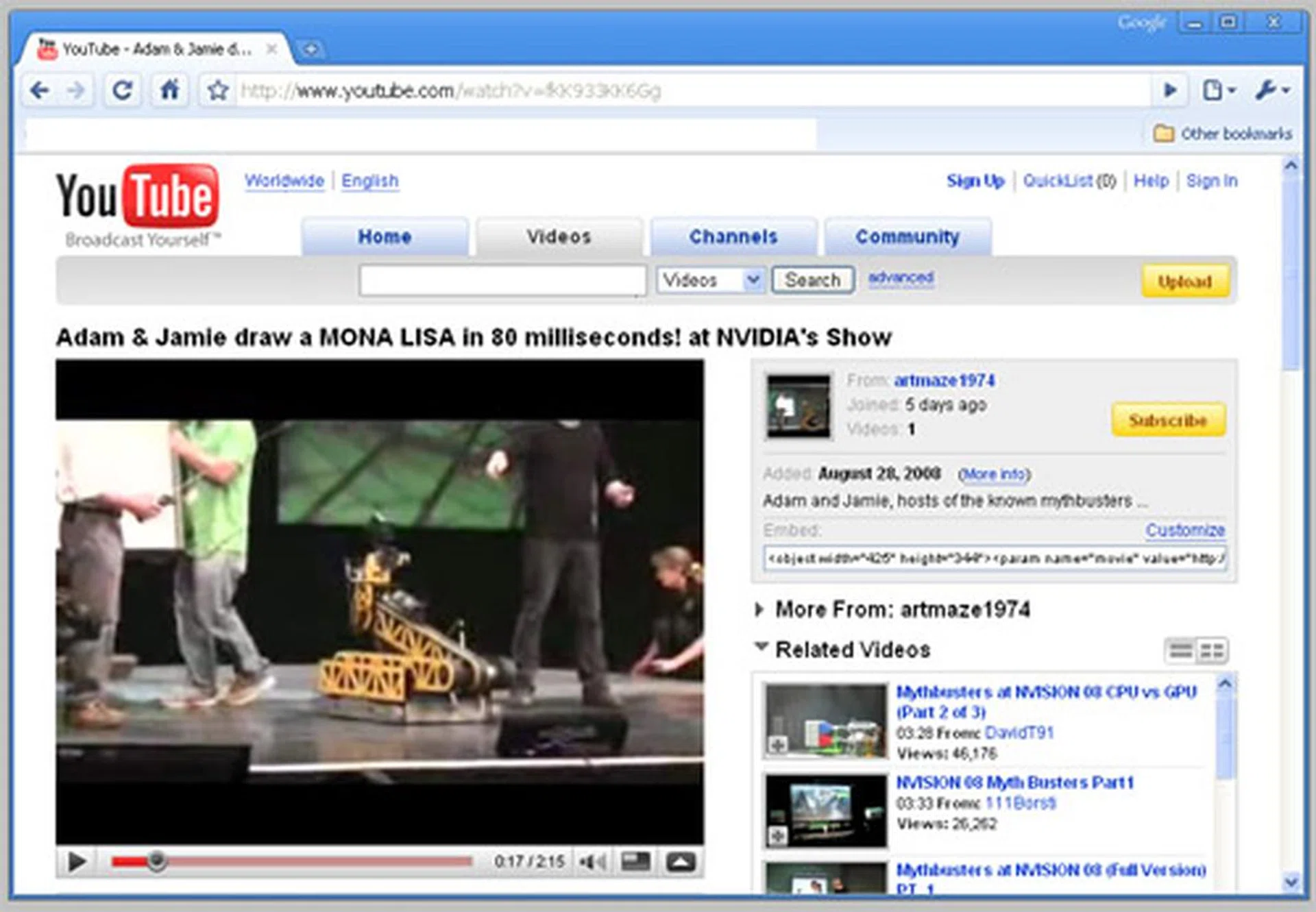Bookmark page with the star icon
This screenshot has width=1316, height=912.
point(218,90)
